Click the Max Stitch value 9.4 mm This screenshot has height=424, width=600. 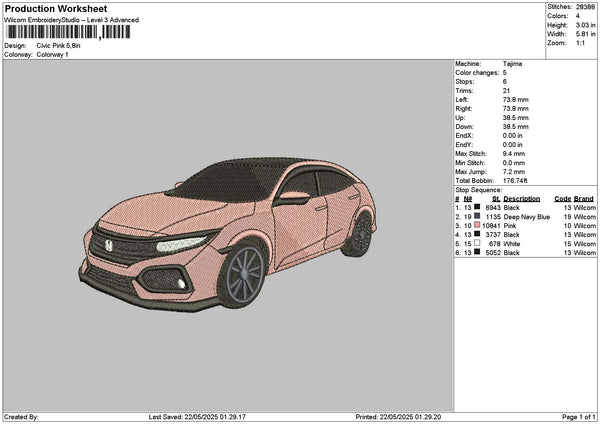514,154
